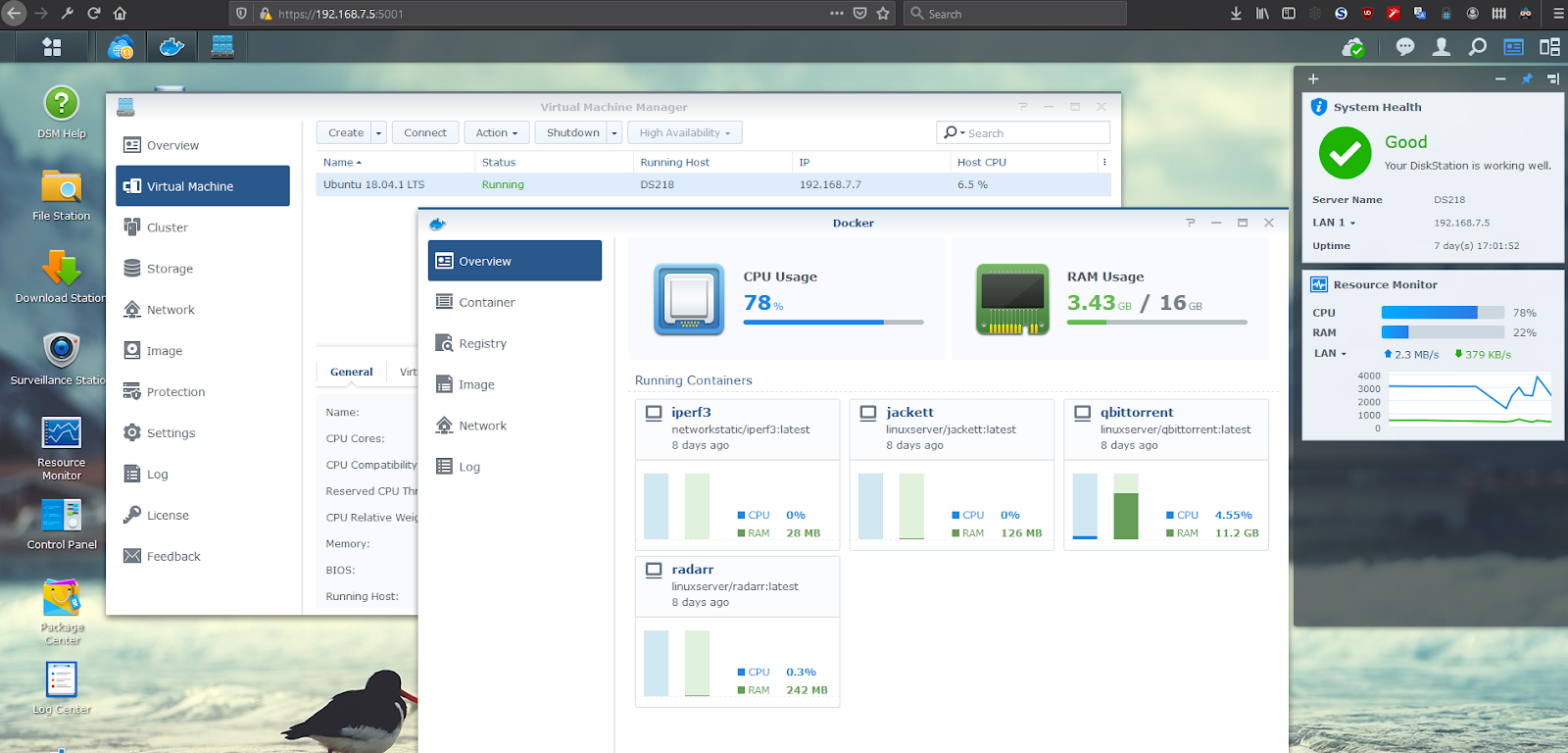Click the CPU bar in Resource Monitor widget
This screenshot has height=753, width=1568.
[x=1443, y=313]
